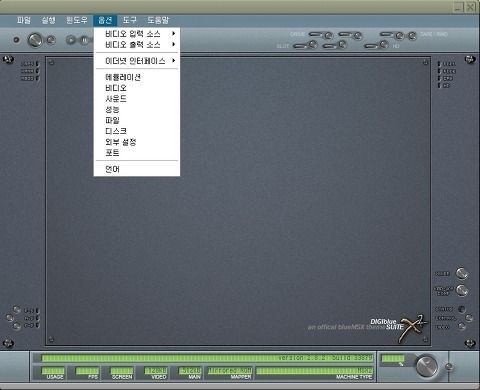The height and width of the screenshot is (390, 480).
Task: Click the tape knob left of the rewind knob
Action: coord(399,35)
